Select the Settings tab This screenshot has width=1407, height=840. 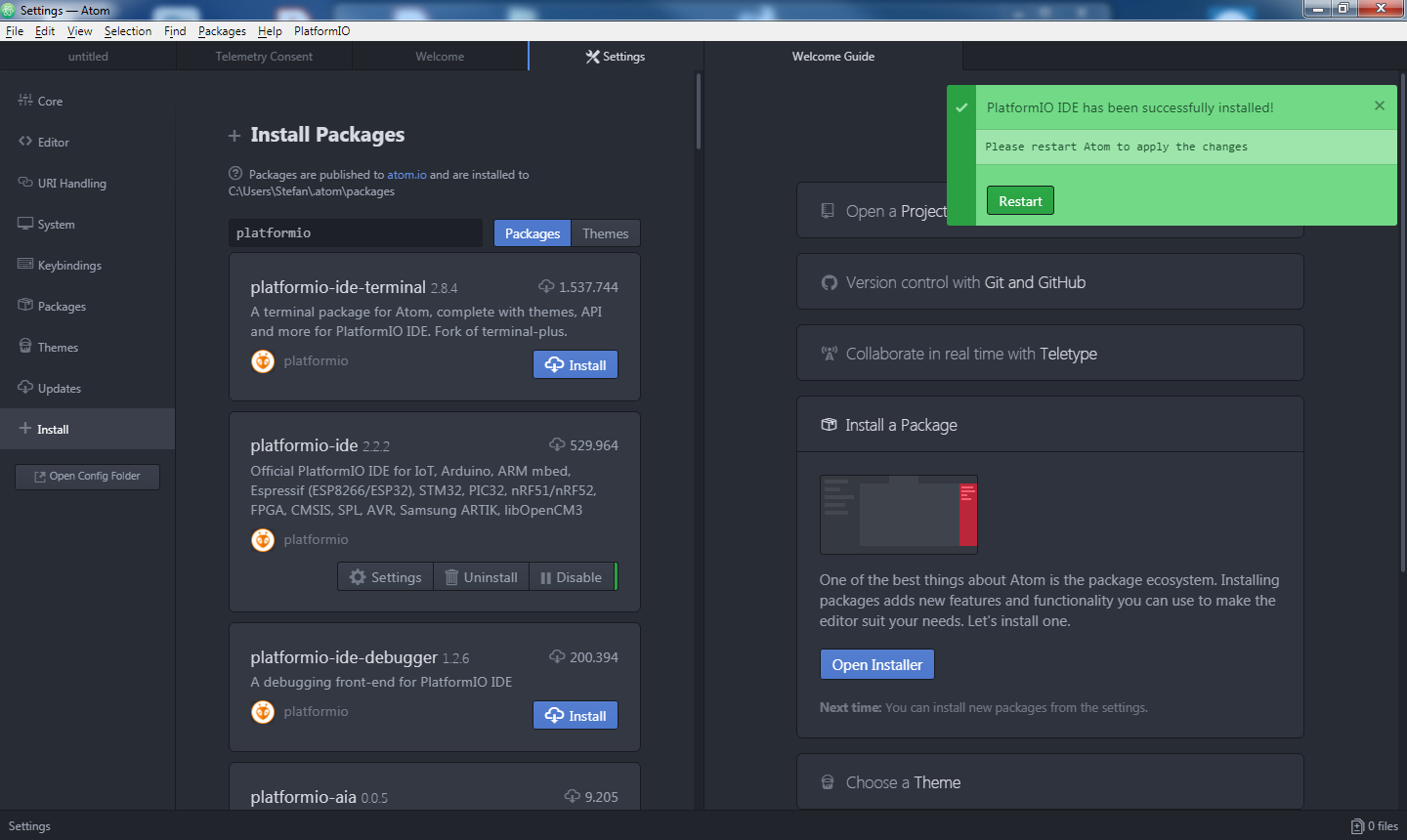[x=616, y=57]
